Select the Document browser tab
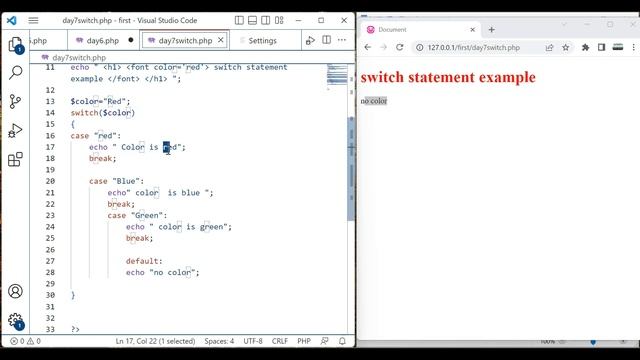This screenshot has width=640, height=360. point(420,29)
